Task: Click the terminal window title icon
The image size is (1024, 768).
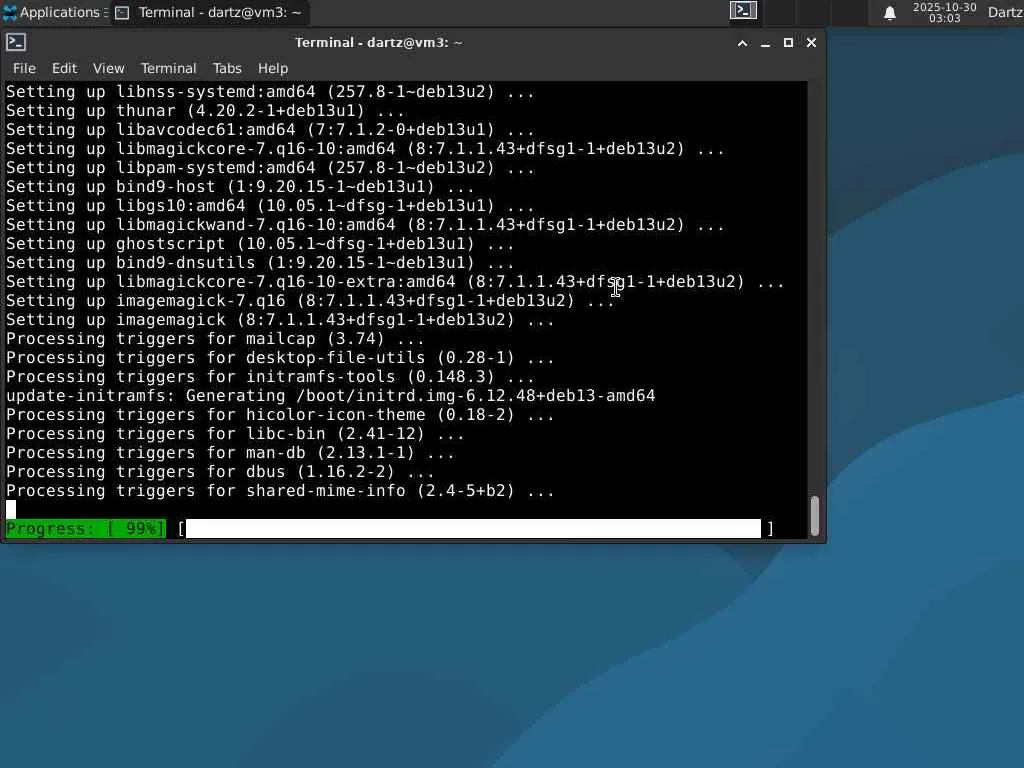Action: 16,42
